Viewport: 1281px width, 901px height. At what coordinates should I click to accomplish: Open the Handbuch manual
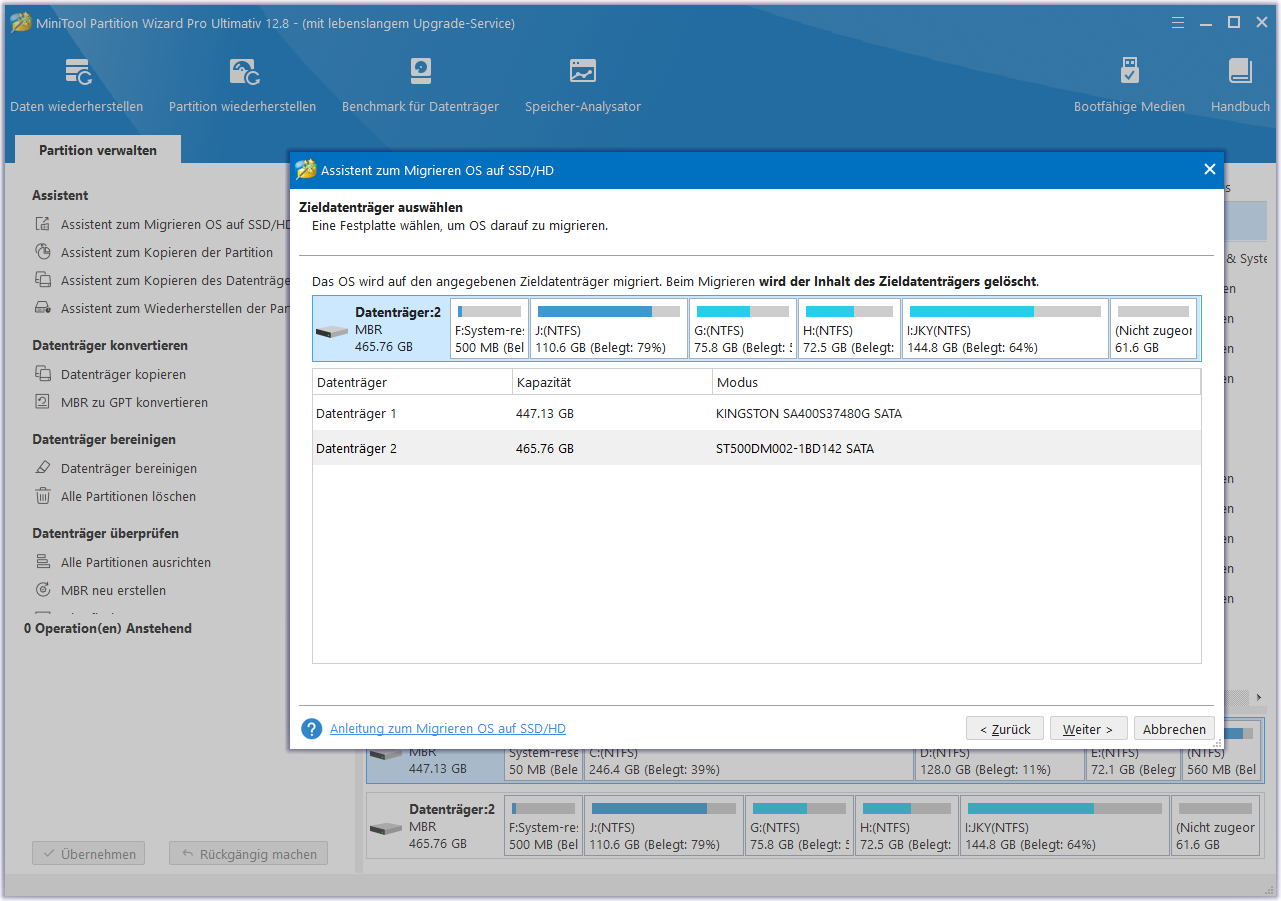coord(1240,85)
